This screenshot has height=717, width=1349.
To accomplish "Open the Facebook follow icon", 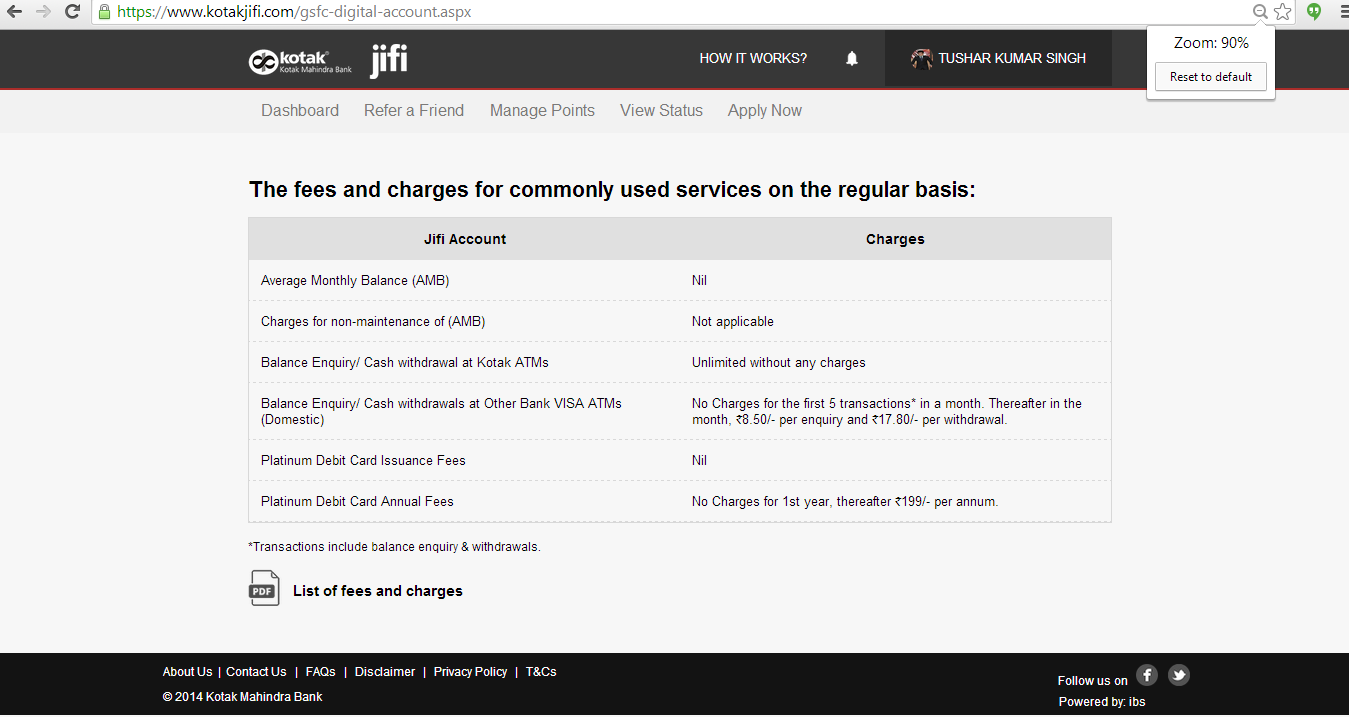I will click(x=1147, y=675).
